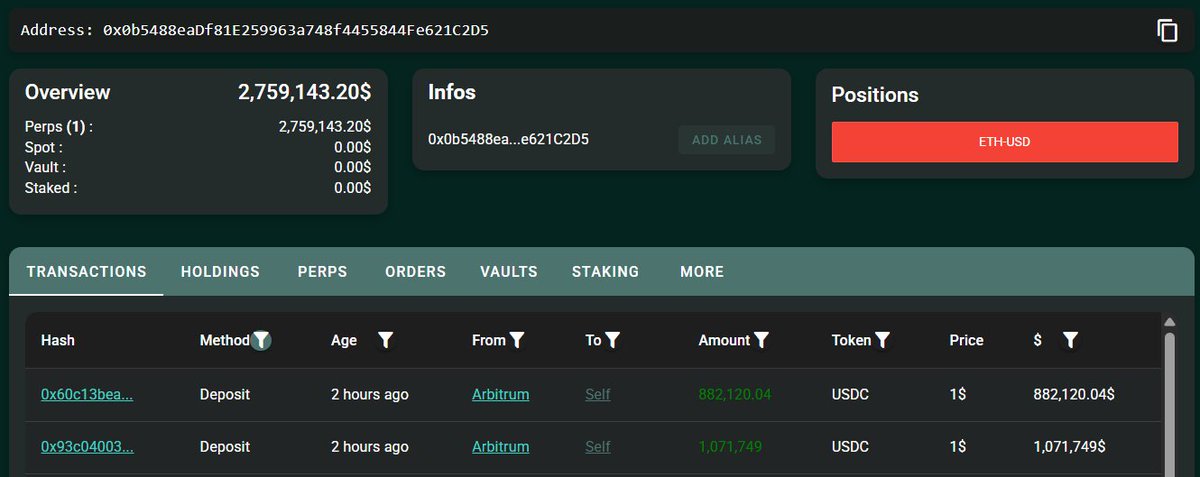Open the More tab
The height and width of the screenshot is (477, 1200).
tap(702, 272)
